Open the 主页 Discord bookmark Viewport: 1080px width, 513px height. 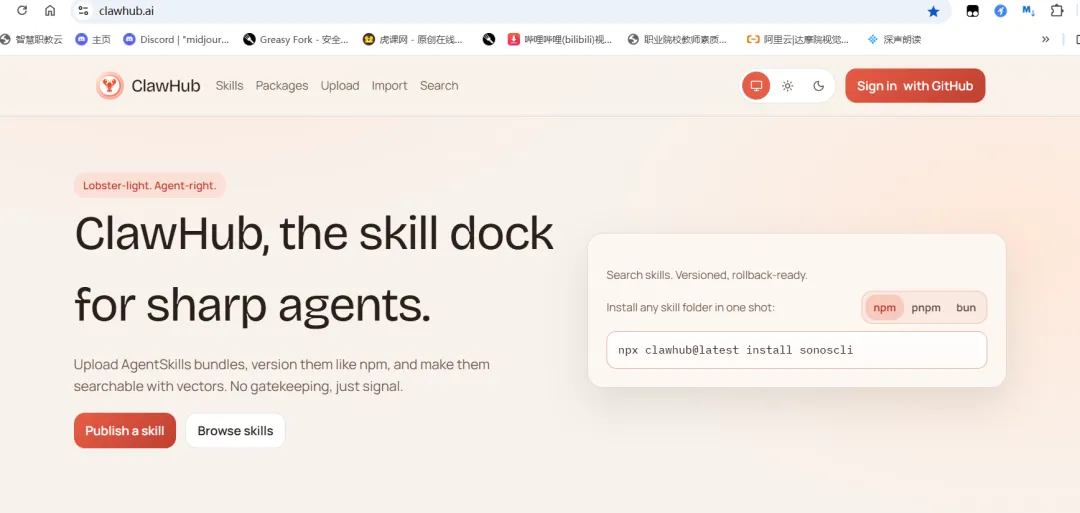[93, 39]
